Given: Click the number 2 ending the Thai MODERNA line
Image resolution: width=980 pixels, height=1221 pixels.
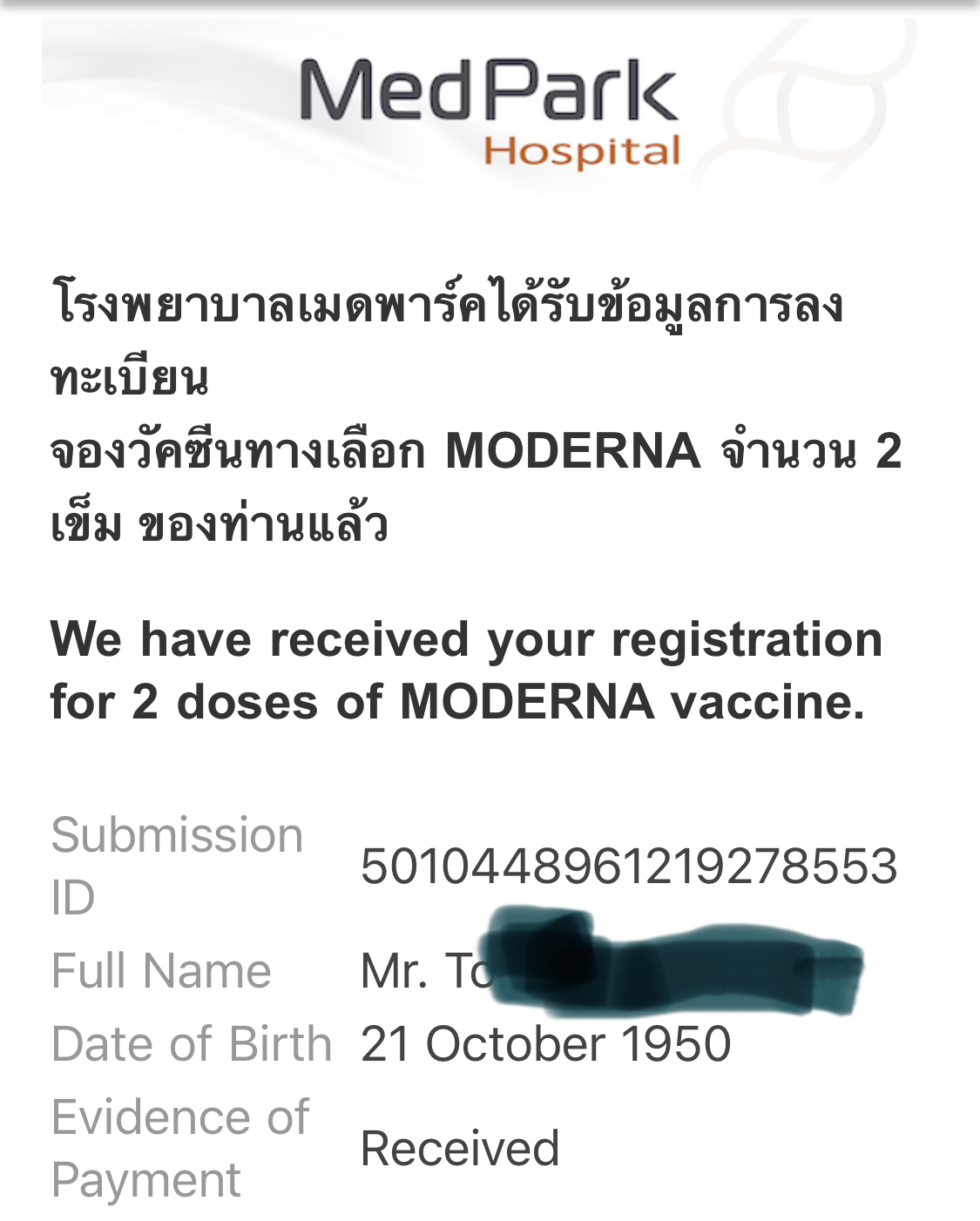Looking at the screenshot, I should 889,451.
